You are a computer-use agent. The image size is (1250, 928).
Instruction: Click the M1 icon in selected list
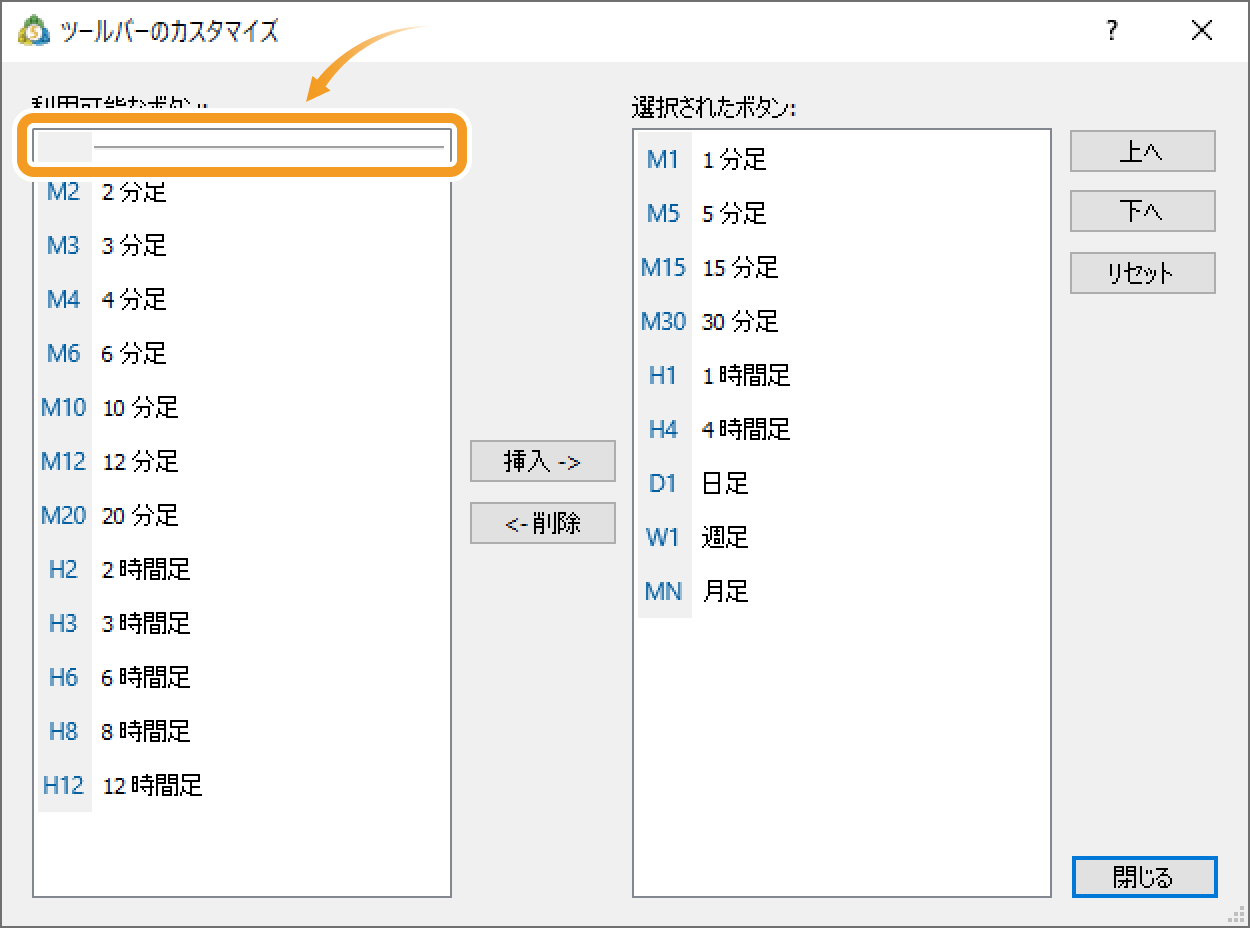pos(663,159)
